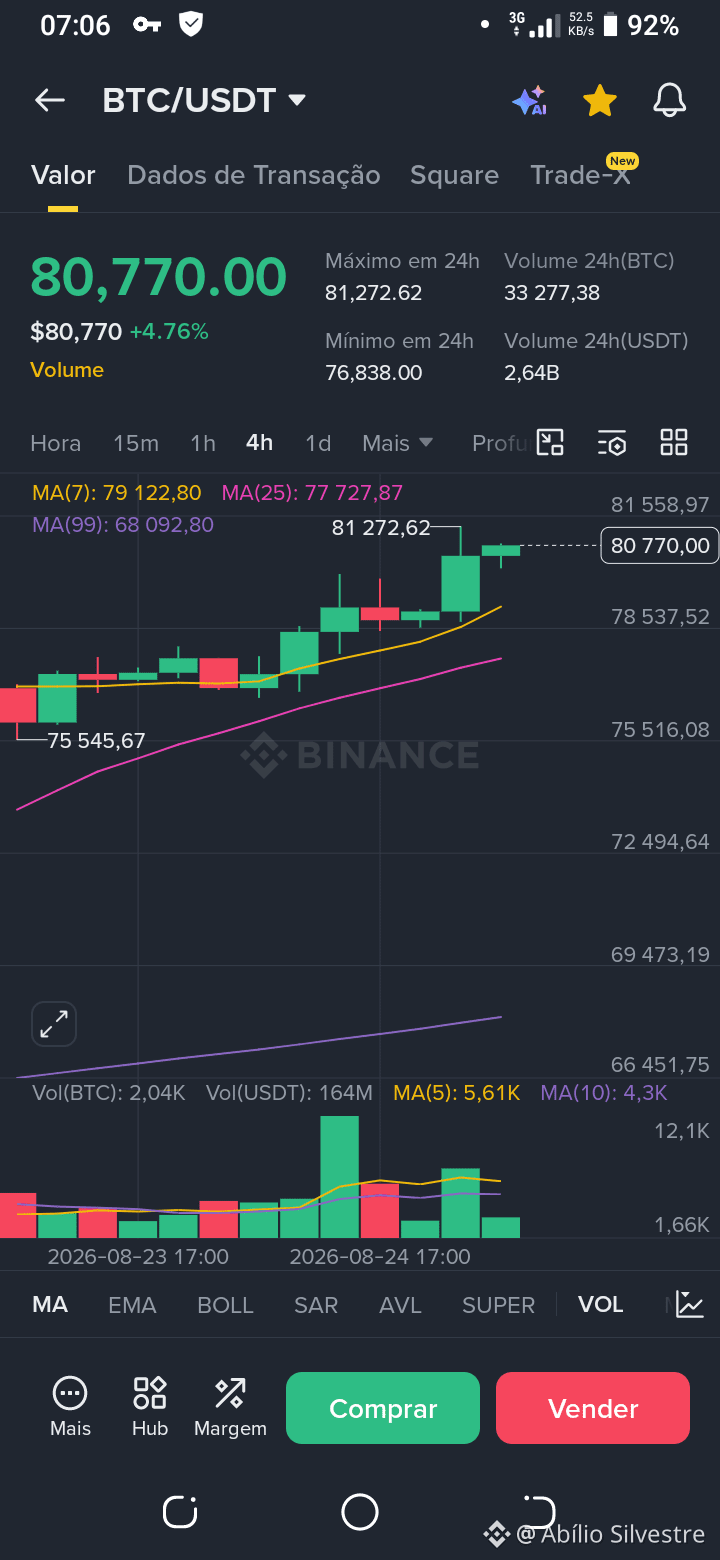The width and height of the screenshot is (720, 1560).
Task: Open the BTC/USDT pair selector dropdown
Action: [204, 100]
